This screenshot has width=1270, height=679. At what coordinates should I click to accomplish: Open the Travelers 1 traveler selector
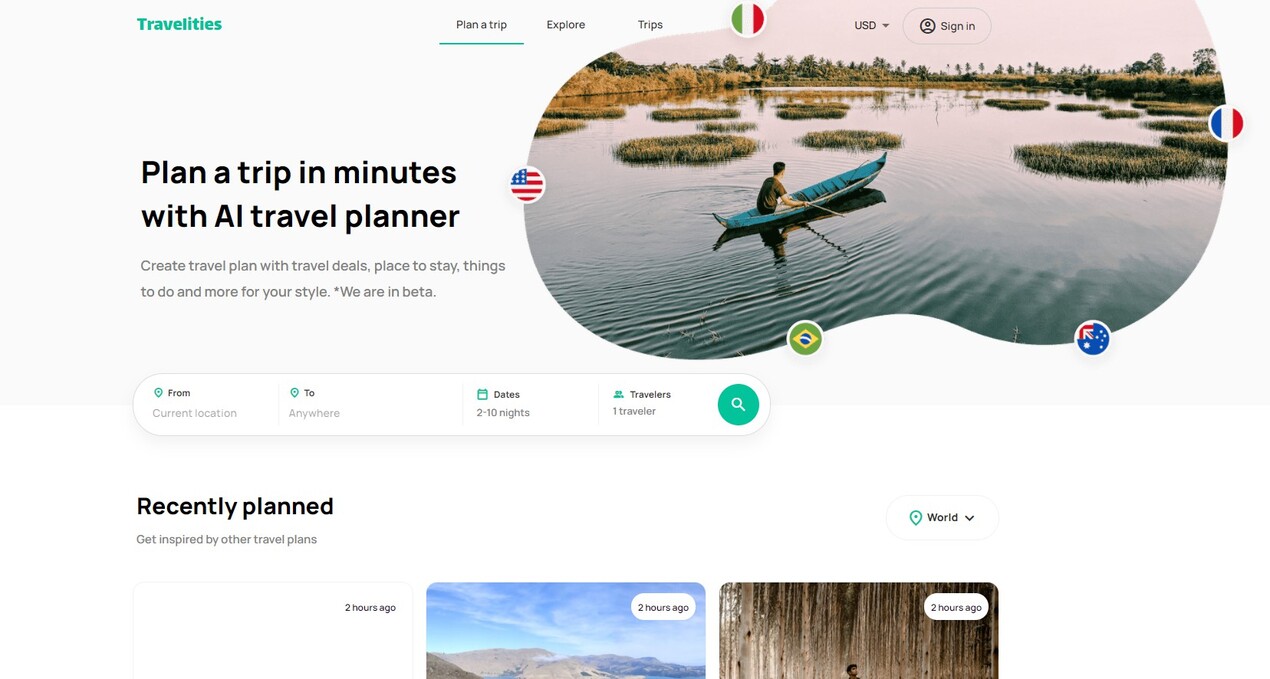[656, 403]
